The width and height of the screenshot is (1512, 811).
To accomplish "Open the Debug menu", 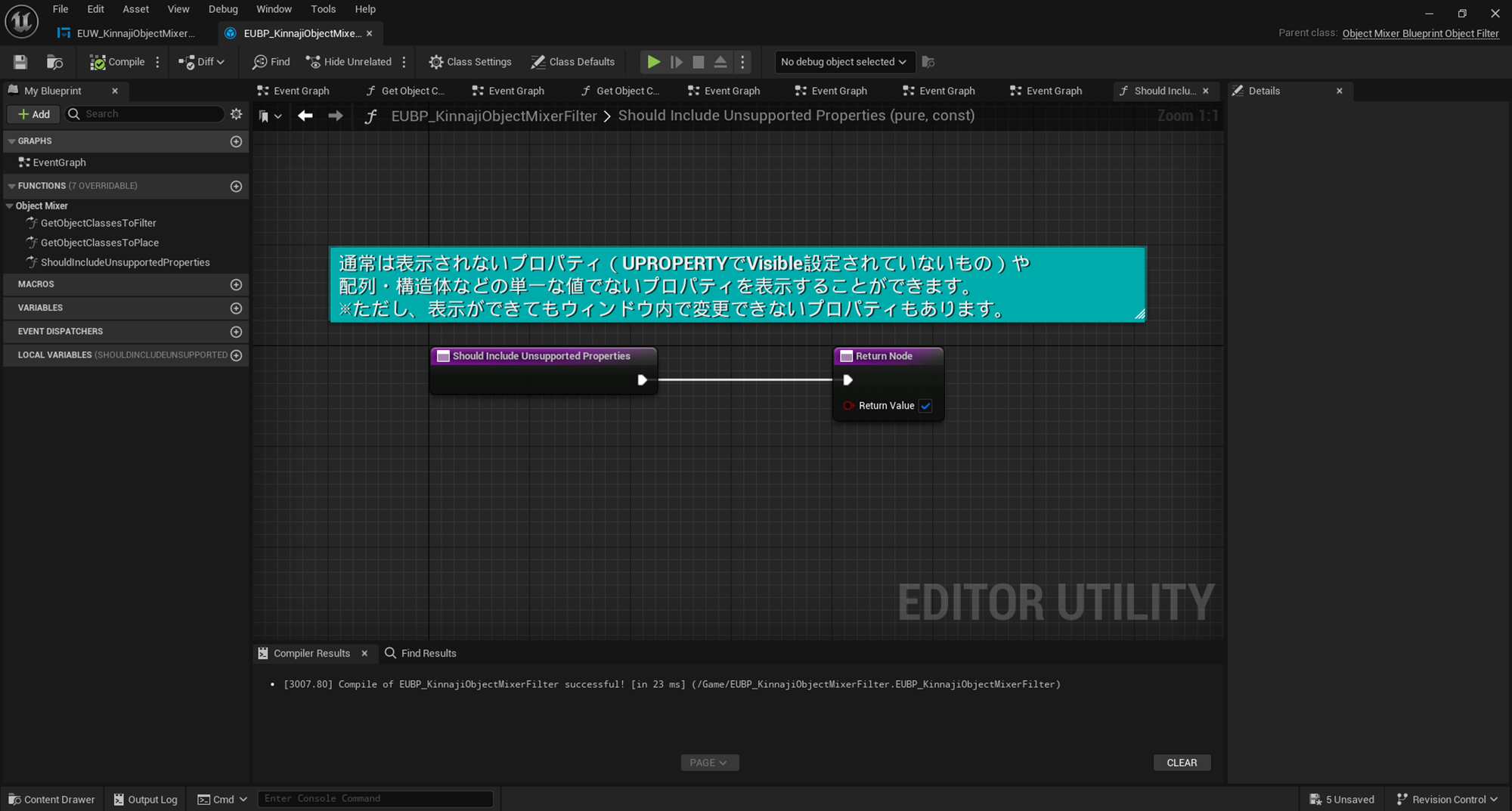I will [223, 9].
